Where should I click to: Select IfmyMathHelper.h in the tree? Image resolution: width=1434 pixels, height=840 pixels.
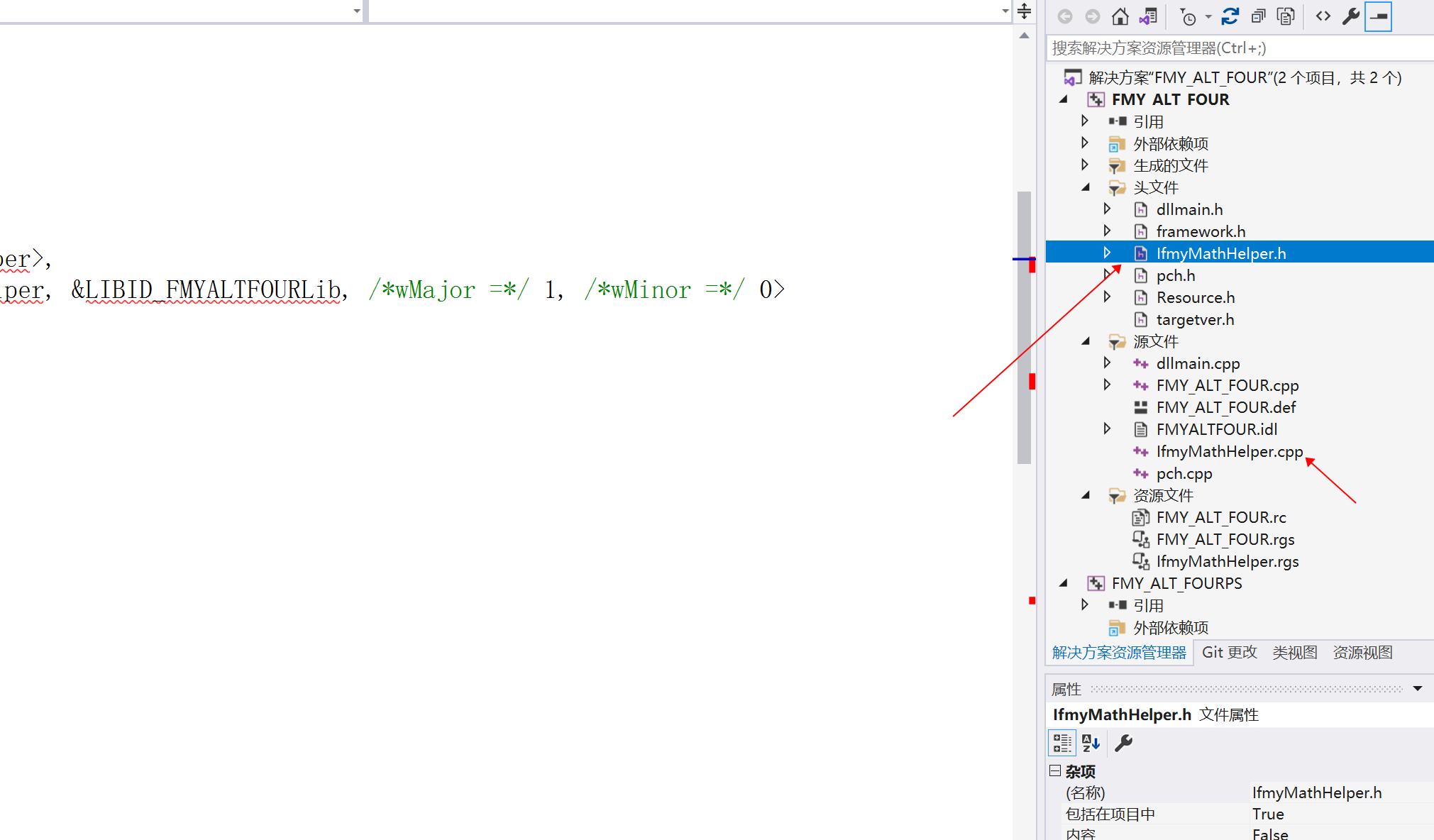coord(1221,253)
